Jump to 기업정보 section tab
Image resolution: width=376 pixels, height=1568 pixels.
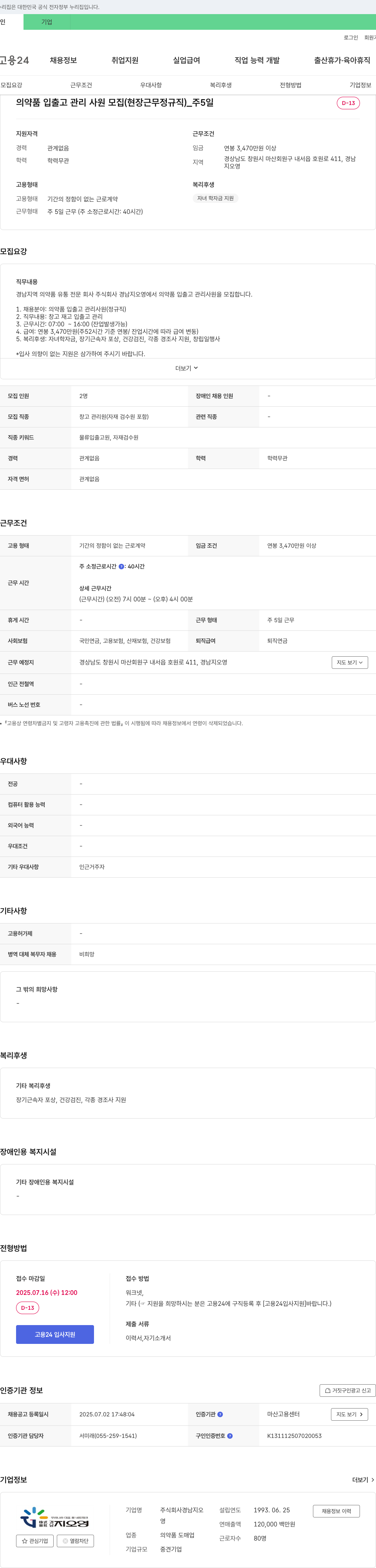pos(360,85)
